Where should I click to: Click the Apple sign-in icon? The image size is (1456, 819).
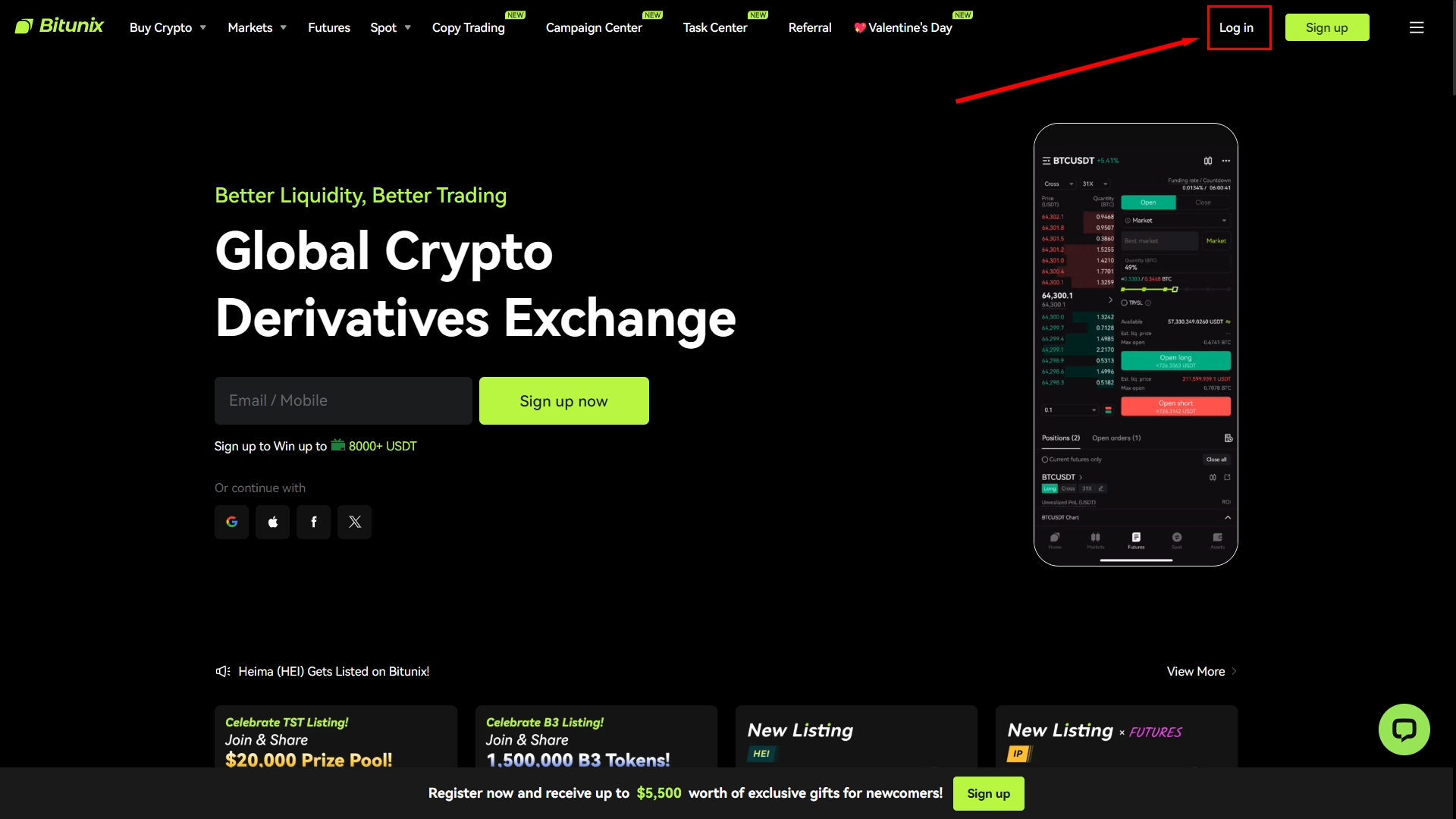(x=272, y=521)
